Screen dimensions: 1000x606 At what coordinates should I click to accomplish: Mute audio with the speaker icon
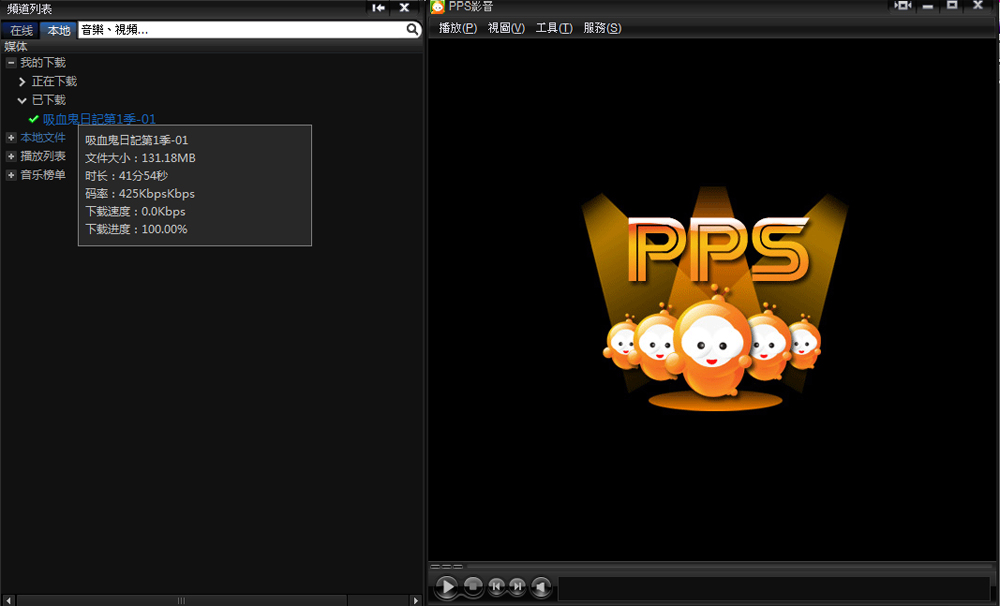click(541, 586)
